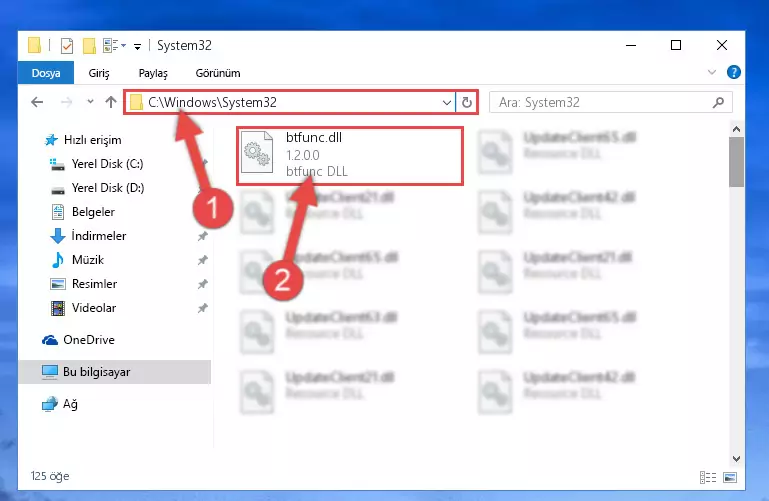
Task: Close the System32 window
Action: click(722, 45)
